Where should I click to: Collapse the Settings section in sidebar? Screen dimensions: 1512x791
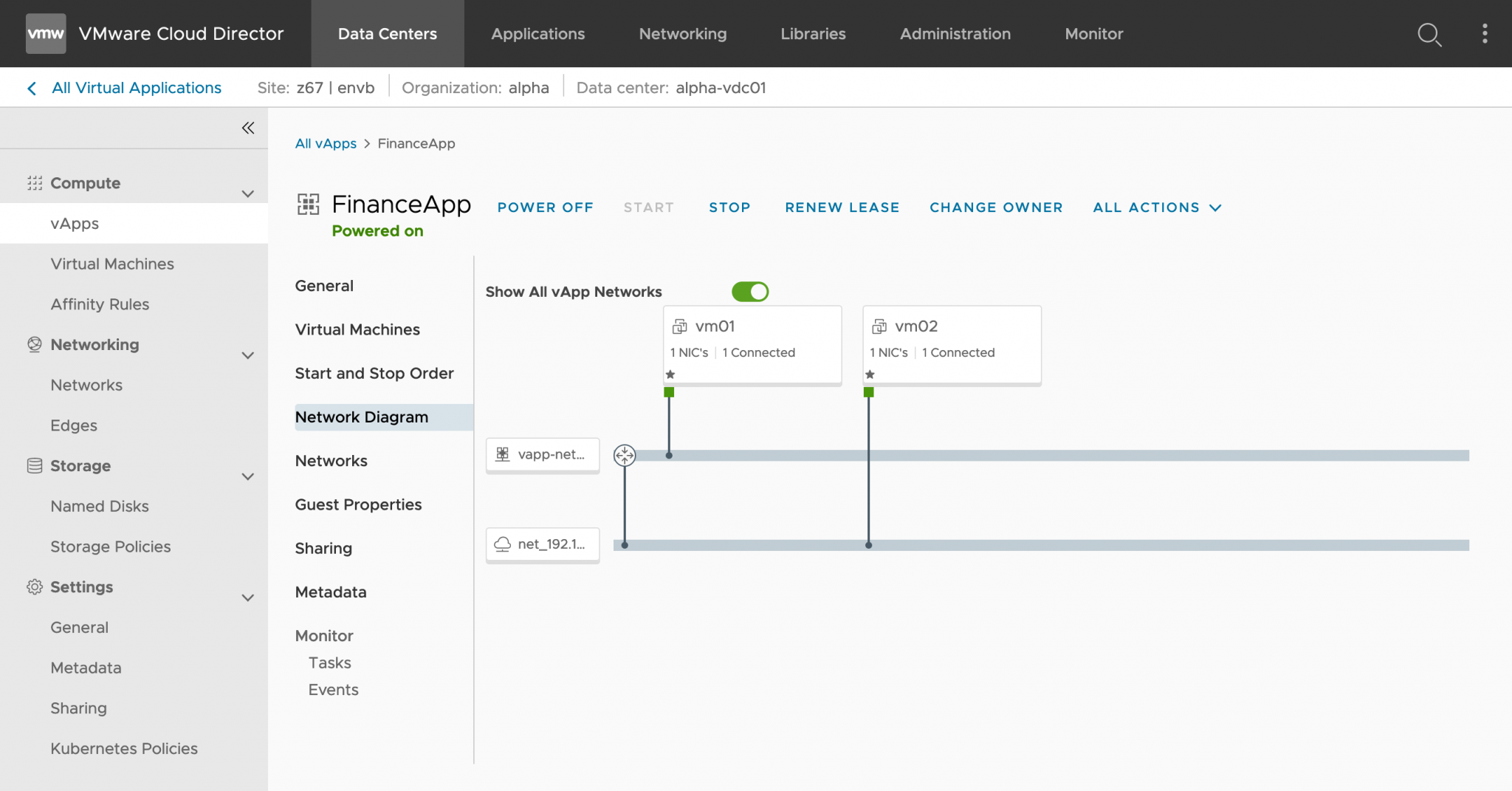point(249,597)
